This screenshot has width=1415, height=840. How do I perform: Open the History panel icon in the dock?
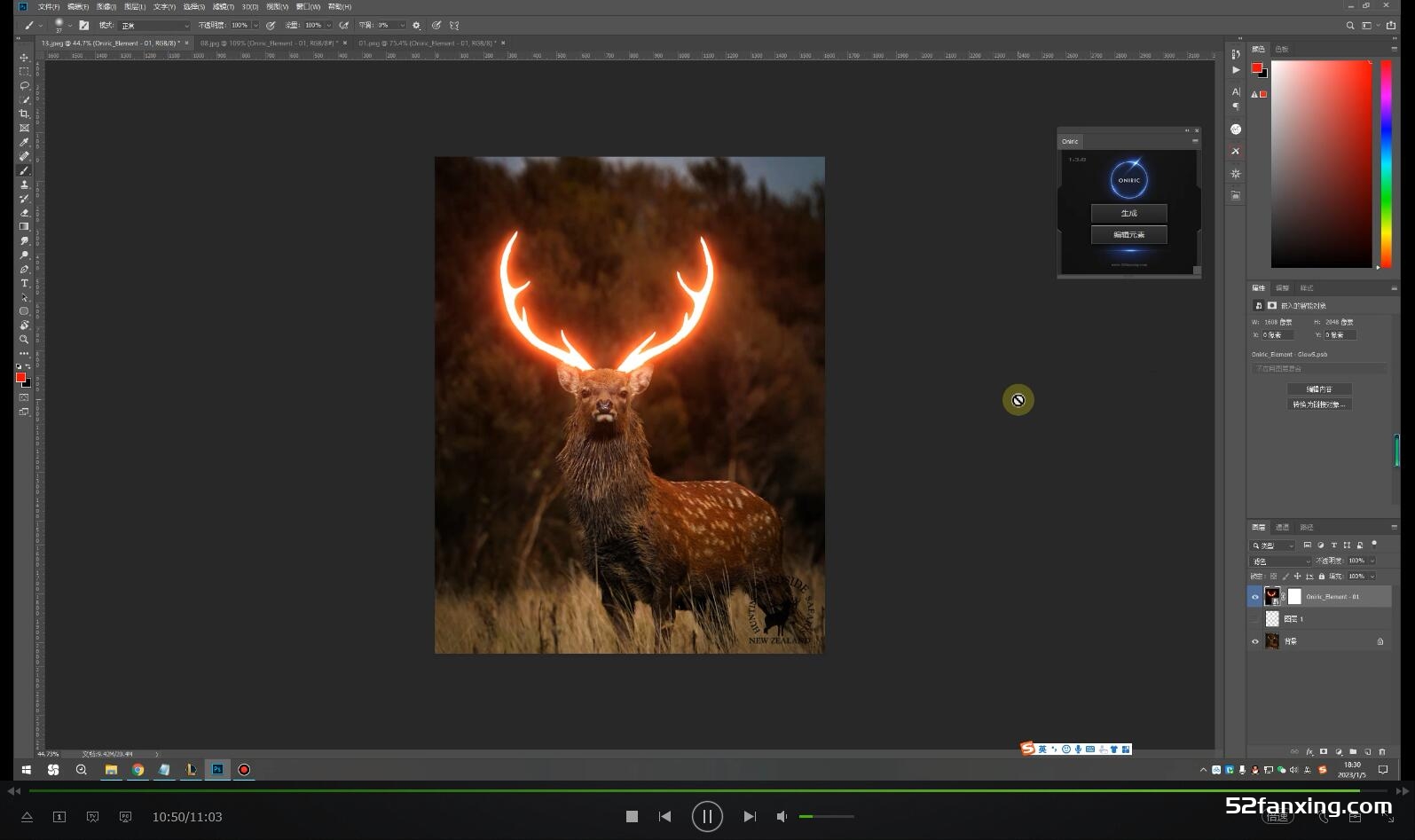point(1236,54)
